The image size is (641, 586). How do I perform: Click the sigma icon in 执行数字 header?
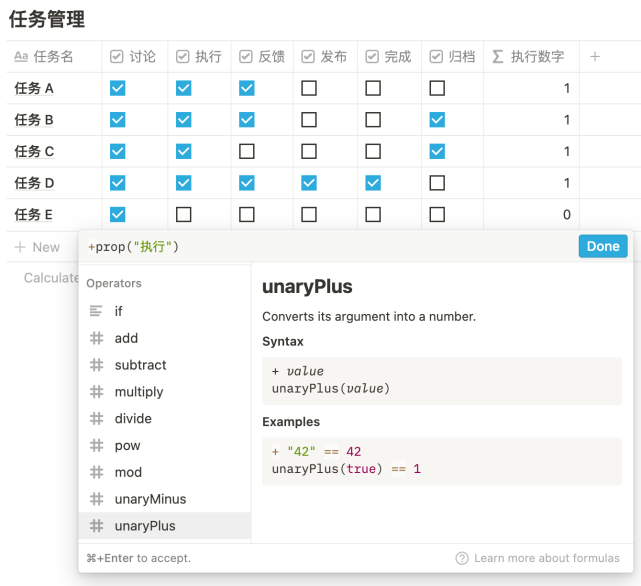click(x=498, y=57)
